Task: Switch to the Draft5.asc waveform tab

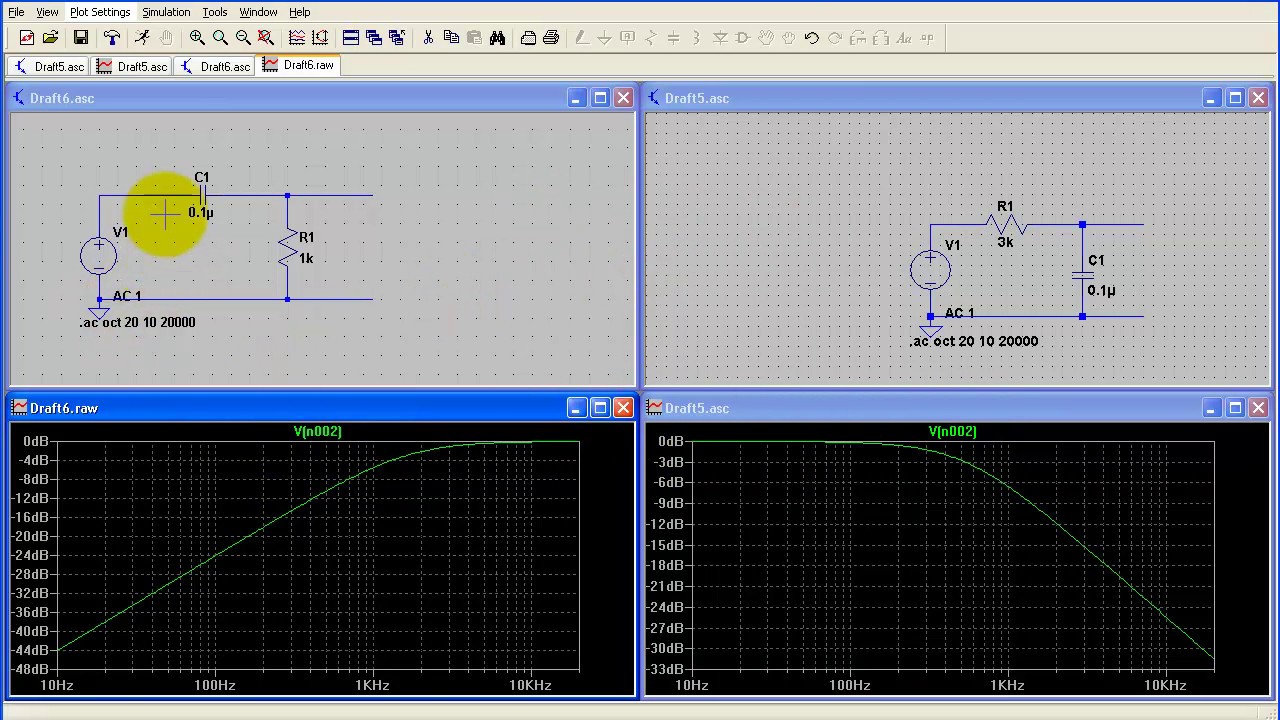Action: tap(132, 66)
